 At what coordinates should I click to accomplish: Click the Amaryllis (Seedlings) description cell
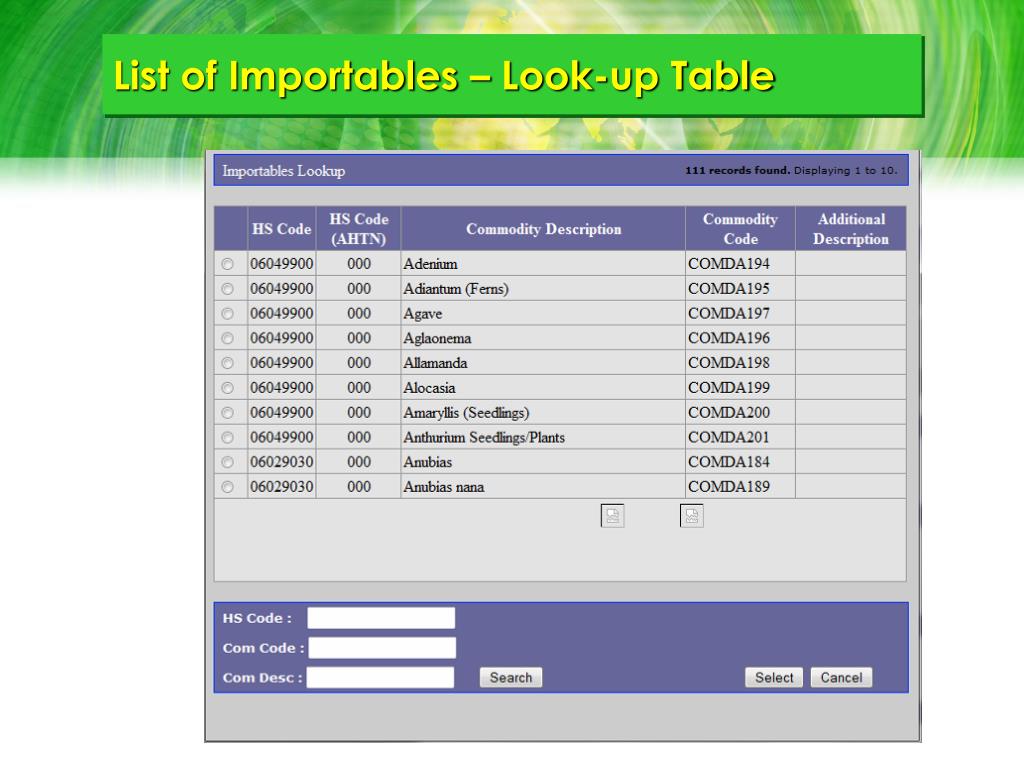click(x=543, y=413)
